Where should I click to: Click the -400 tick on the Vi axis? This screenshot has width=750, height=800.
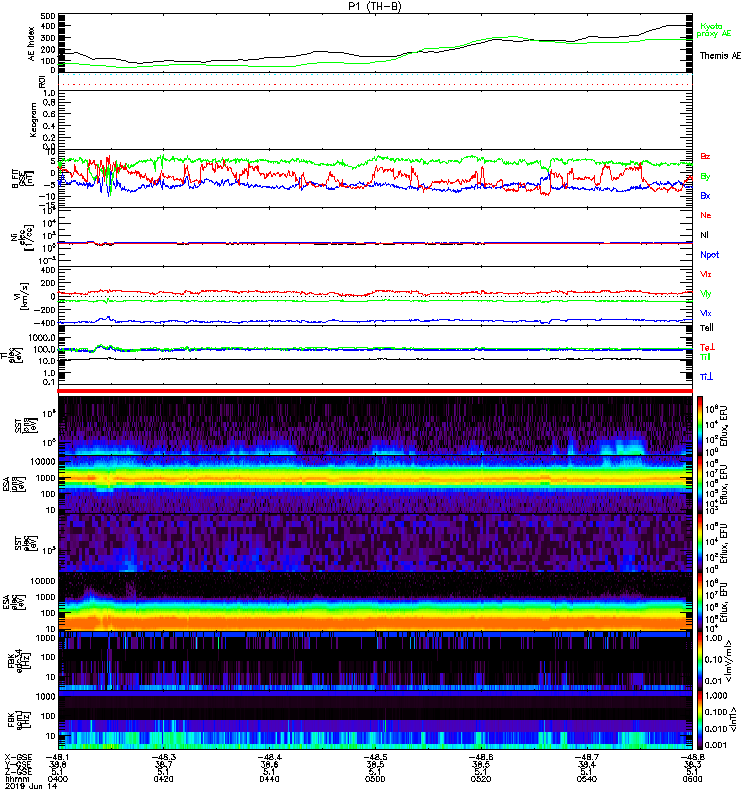pyautogui.click(x=45, y=323)
